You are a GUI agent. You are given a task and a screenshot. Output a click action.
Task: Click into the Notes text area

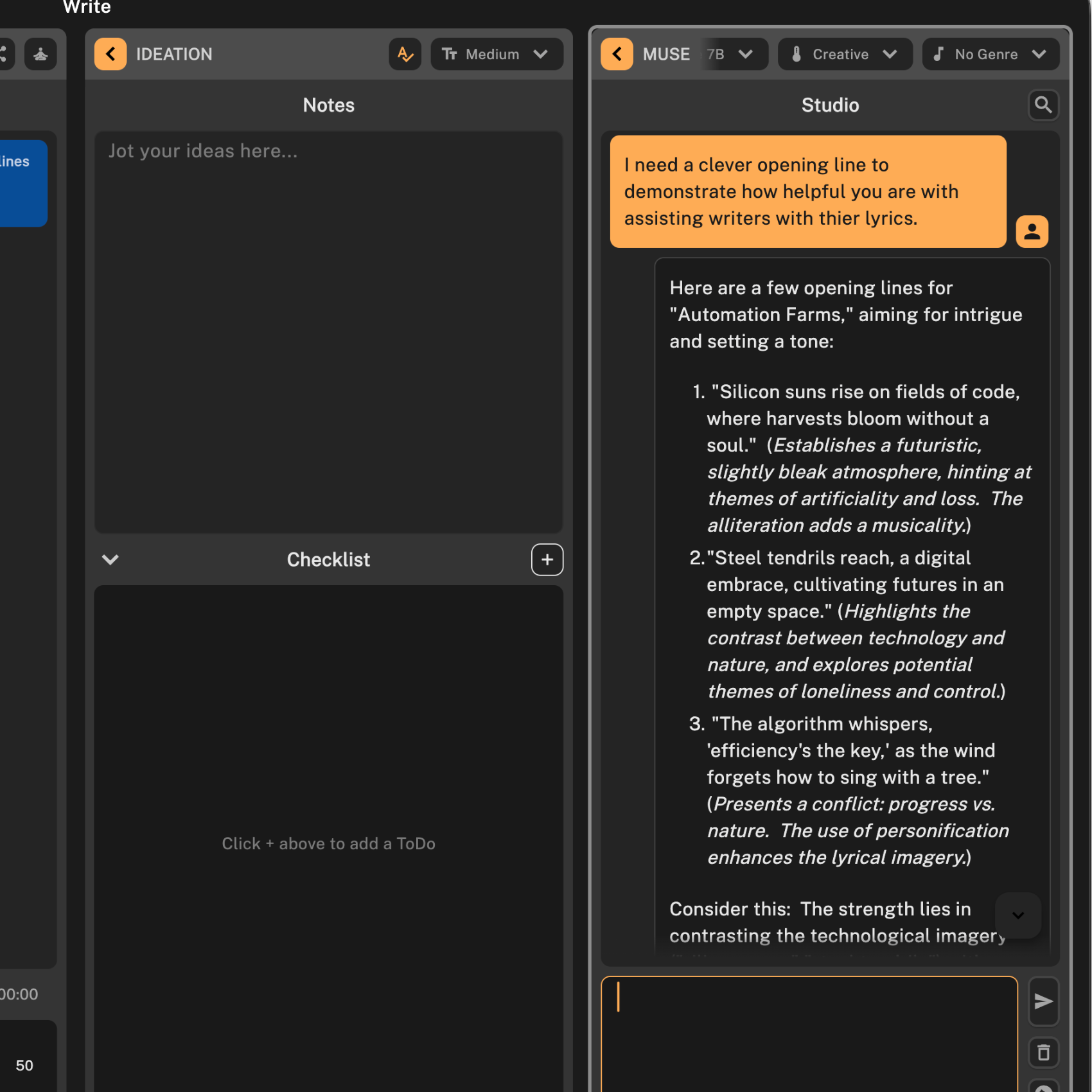[328, 332]
